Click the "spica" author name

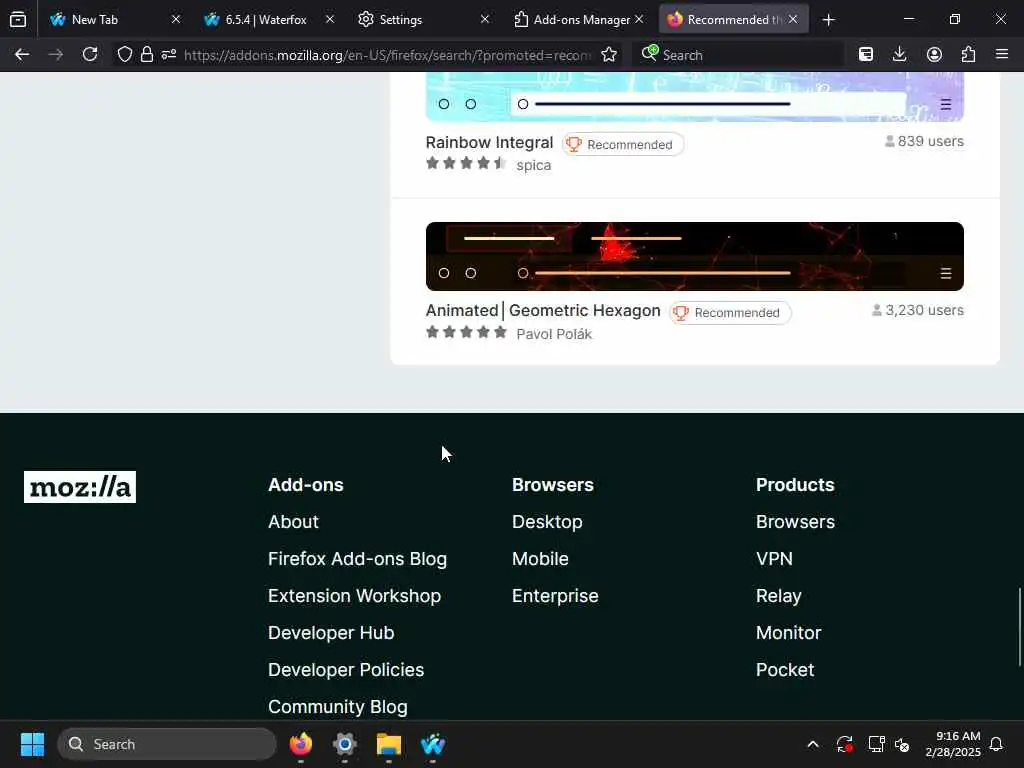click(534, 165)
